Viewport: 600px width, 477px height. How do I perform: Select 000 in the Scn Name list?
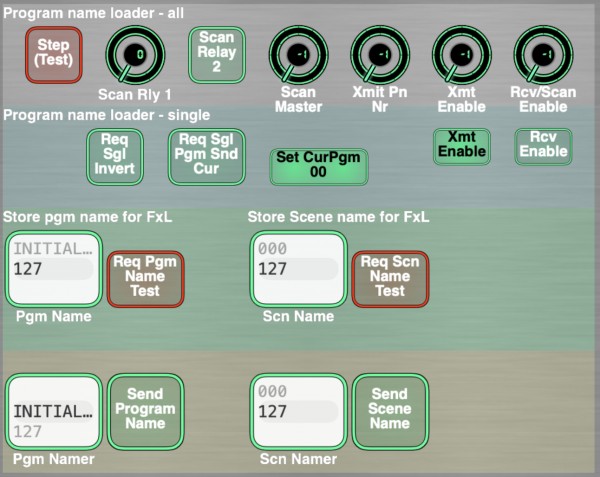(x=272, y=249)
